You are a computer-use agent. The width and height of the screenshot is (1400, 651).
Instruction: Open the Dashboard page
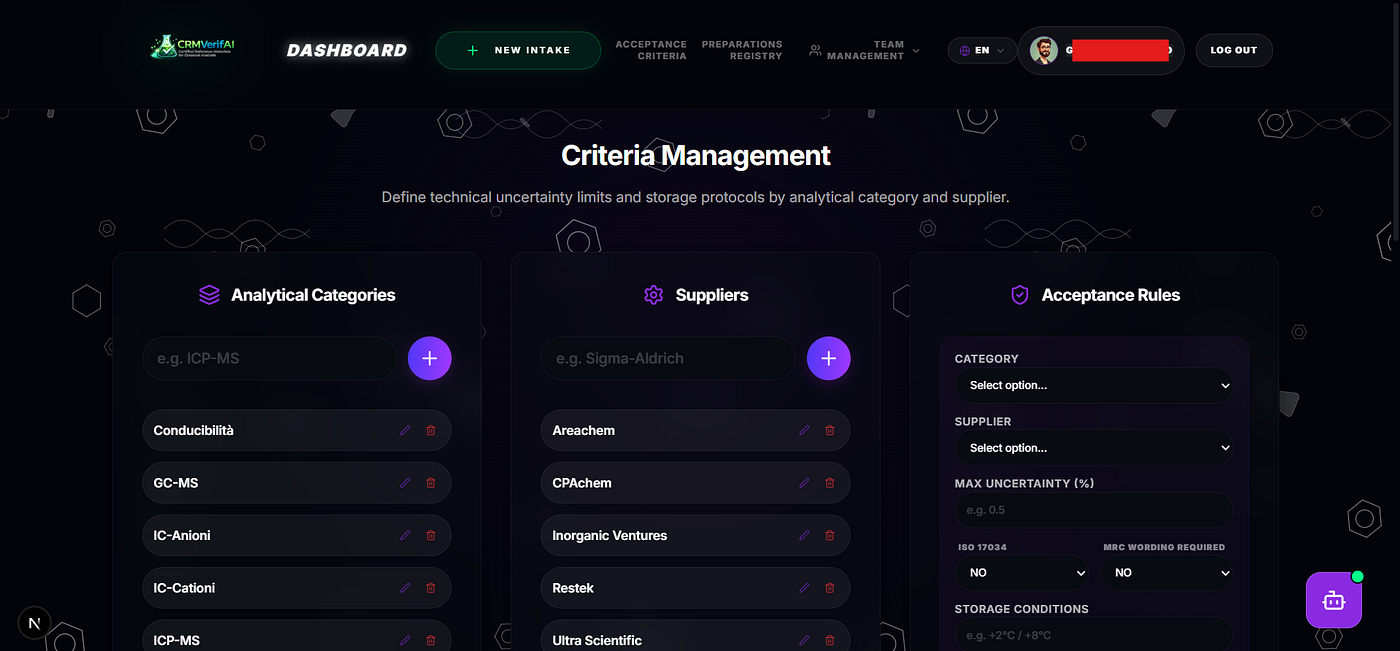pyautogui.click(x=347, y=50)
